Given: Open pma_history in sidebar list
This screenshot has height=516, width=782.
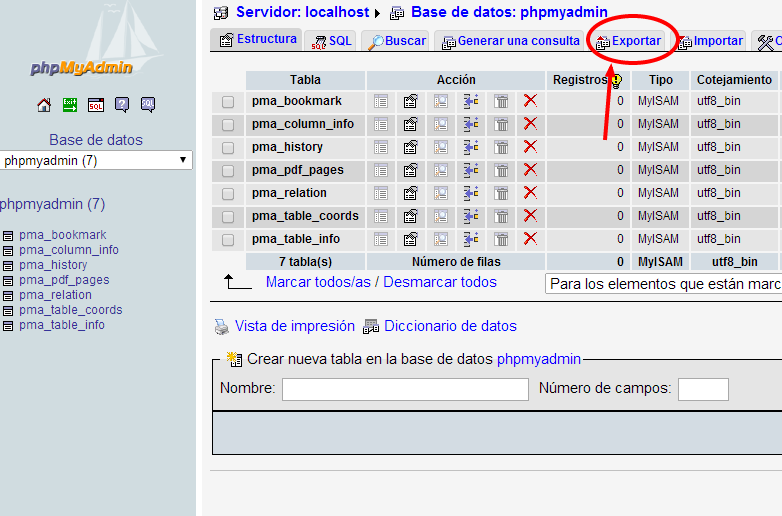Looking at the screenshot, I should click(53, 265).
